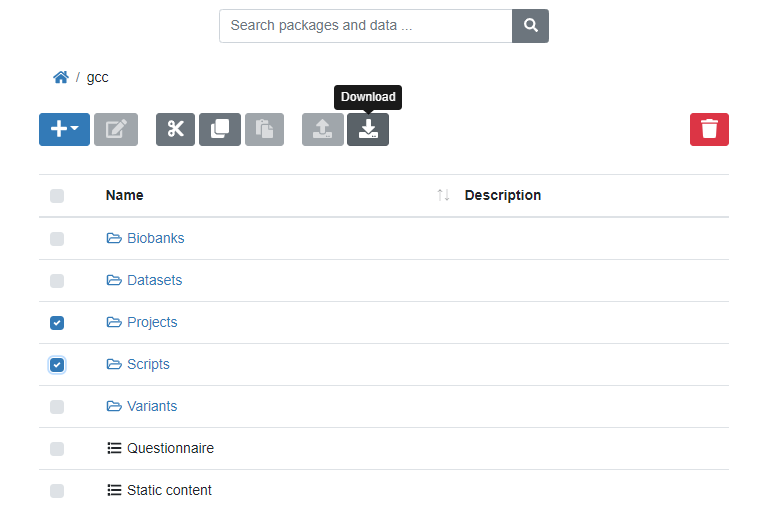Check the Biobanks row checkbox

(x=57, y=239)
